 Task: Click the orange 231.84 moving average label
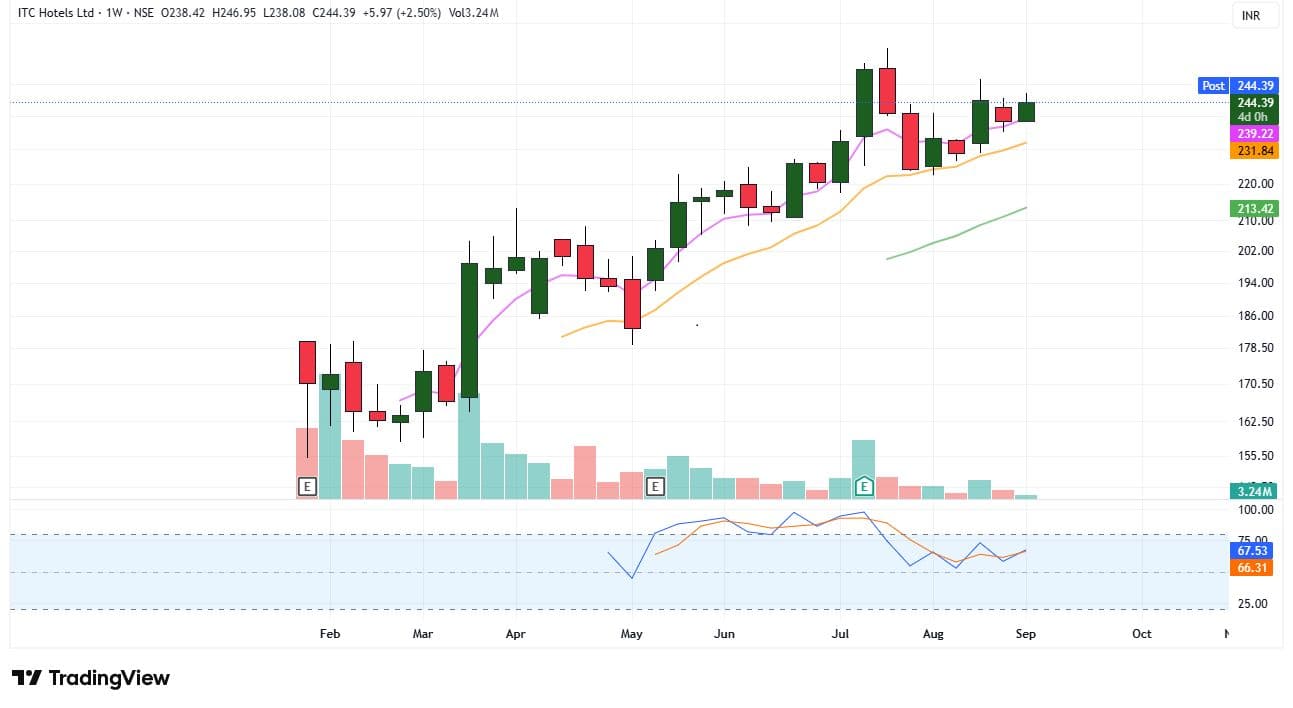point(1254,151)
